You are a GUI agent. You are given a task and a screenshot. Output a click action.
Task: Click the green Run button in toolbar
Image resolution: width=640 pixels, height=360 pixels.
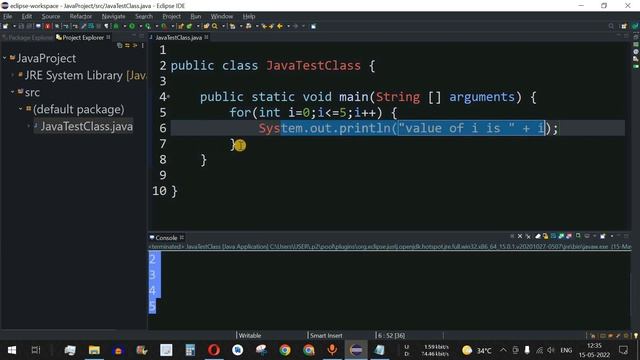coord(132,26)
